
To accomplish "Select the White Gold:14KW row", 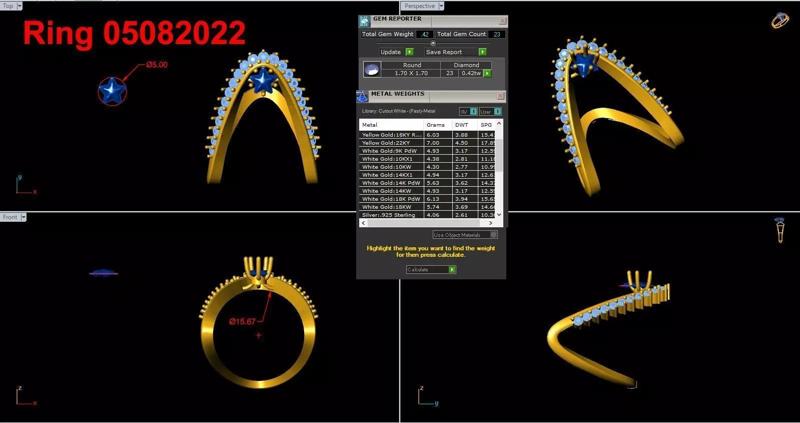I will pos(427,191).
